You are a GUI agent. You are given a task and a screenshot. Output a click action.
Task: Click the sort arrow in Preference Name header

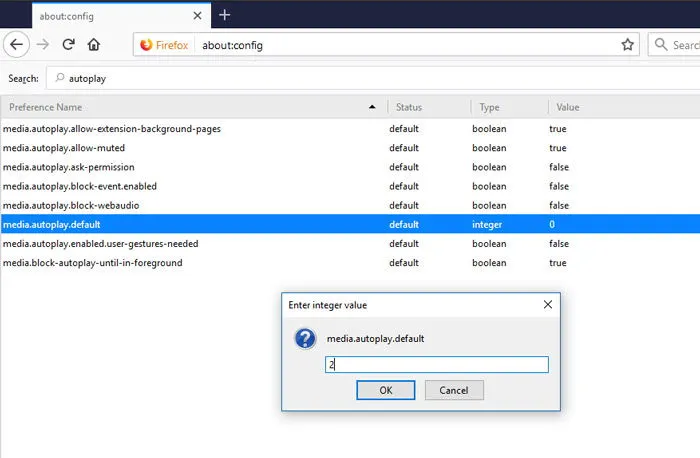(x=372, y=107)
